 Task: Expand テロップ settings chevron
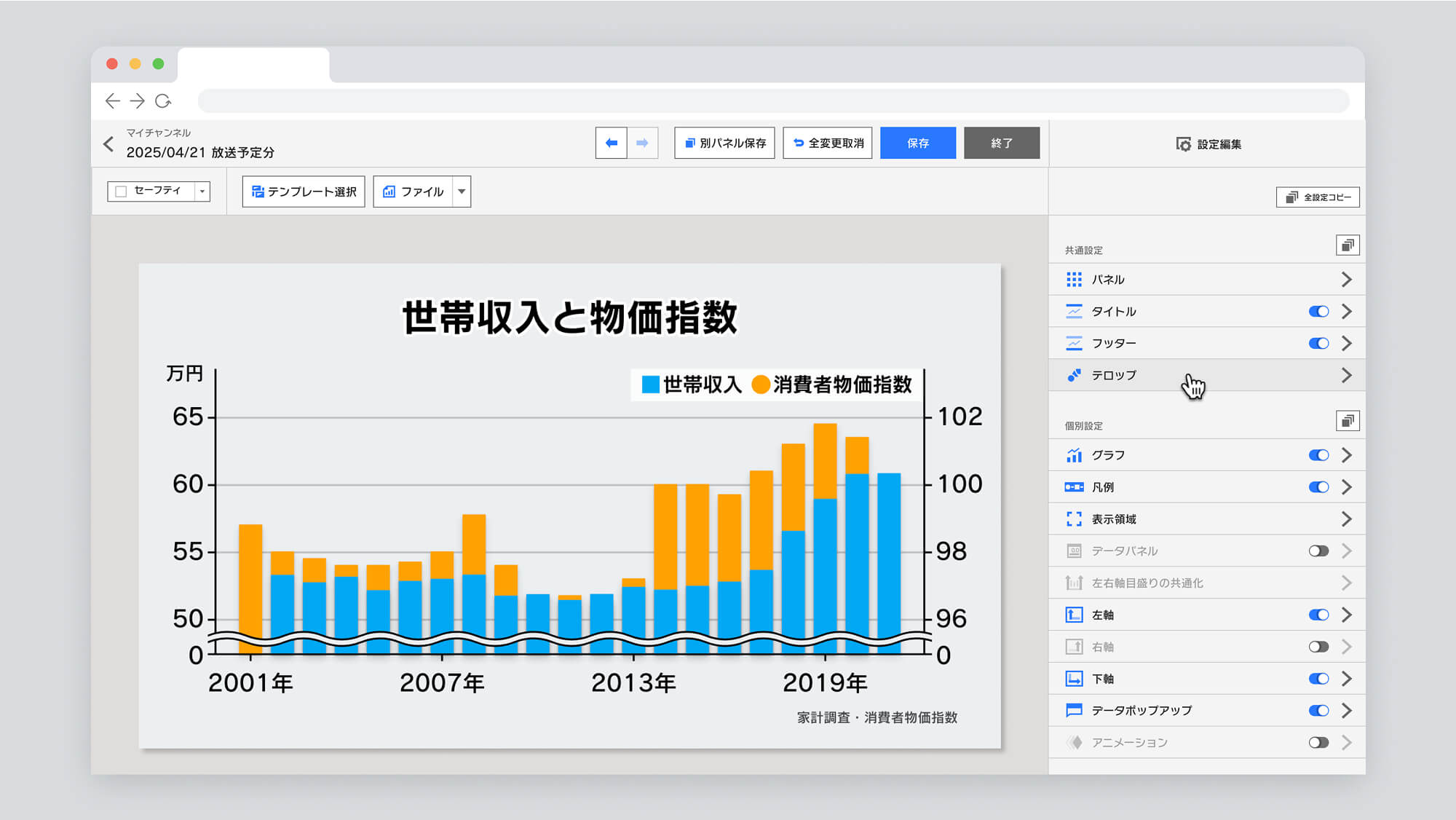[1347, 375]
